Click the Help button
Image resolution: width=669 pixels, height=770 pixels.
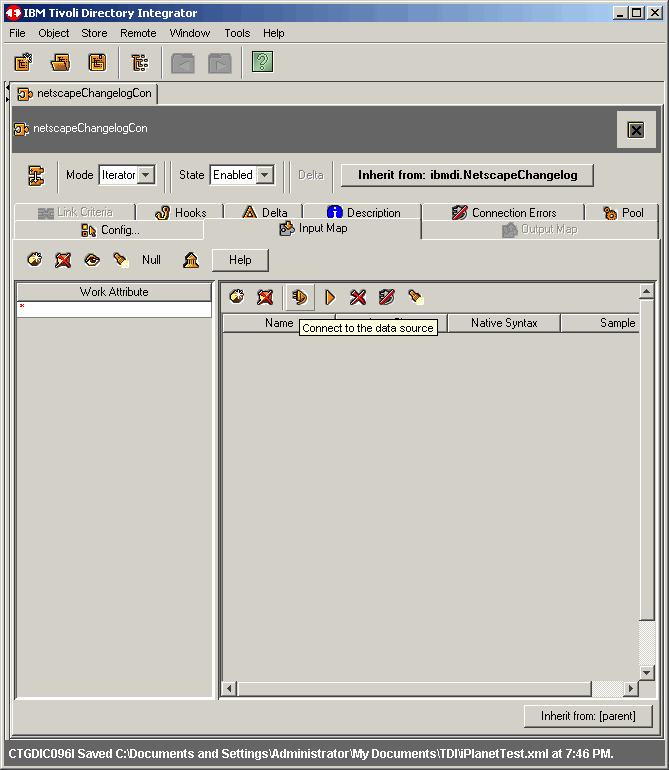240,260
